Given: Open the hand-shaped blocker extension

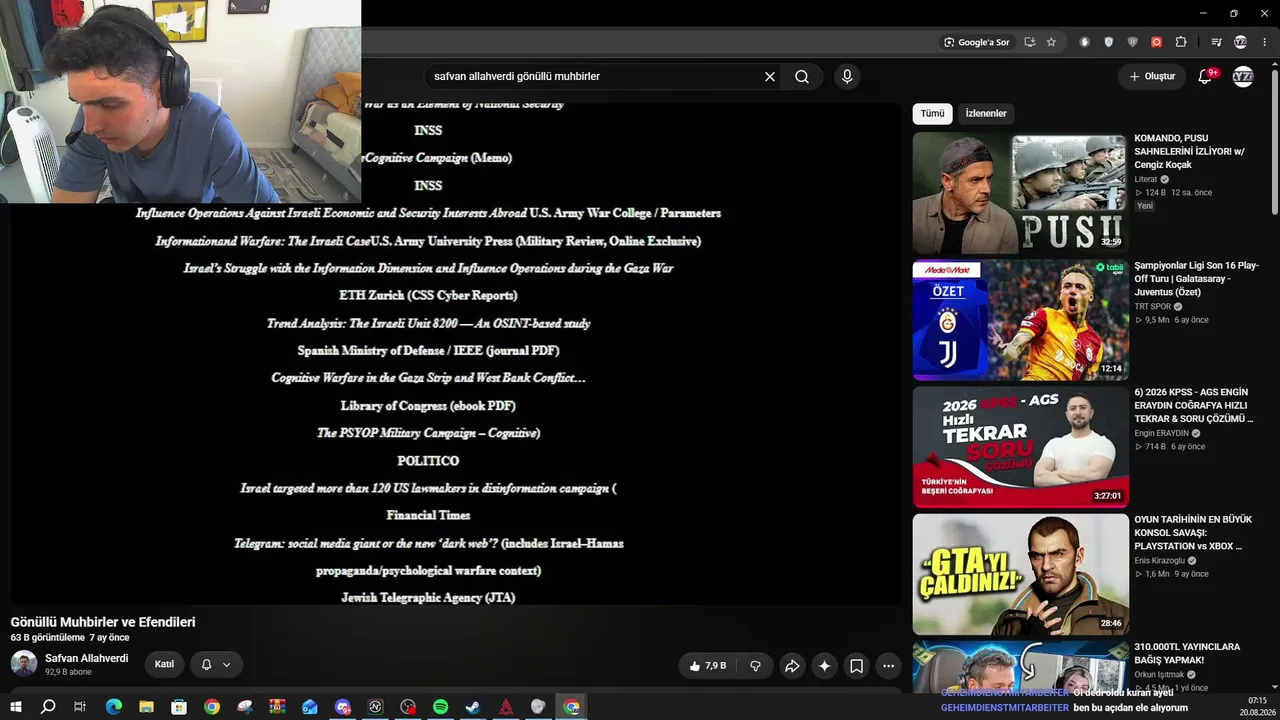Looking at the screenshot, I should click(1085, 42).
